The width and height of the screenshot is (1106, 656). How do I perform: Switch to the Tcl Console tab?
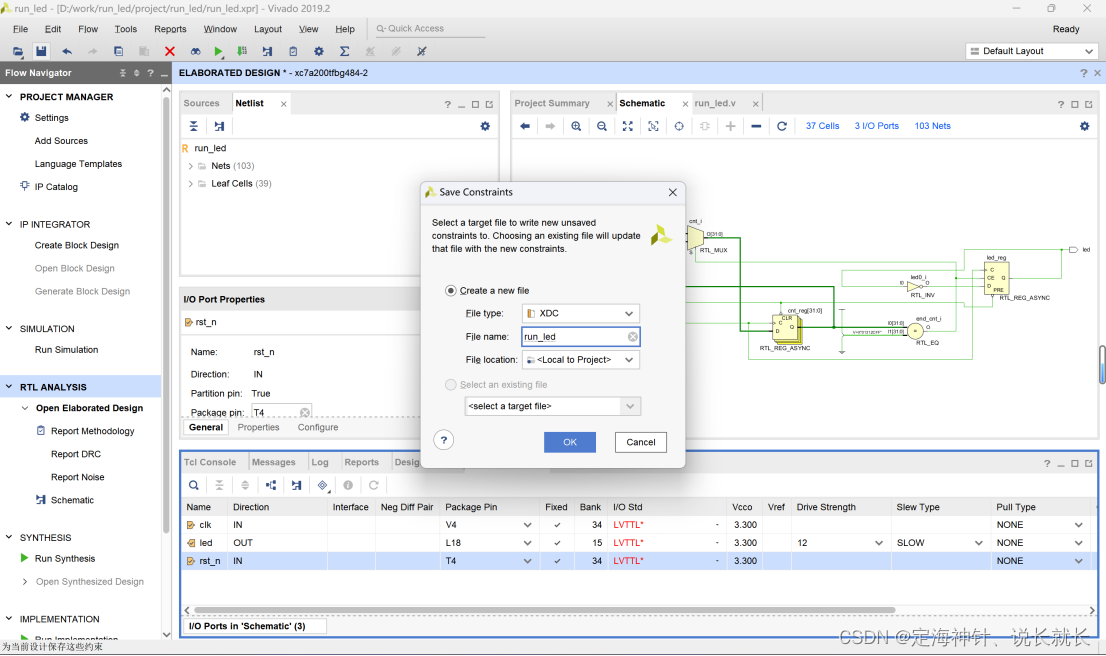pos(210,463)
